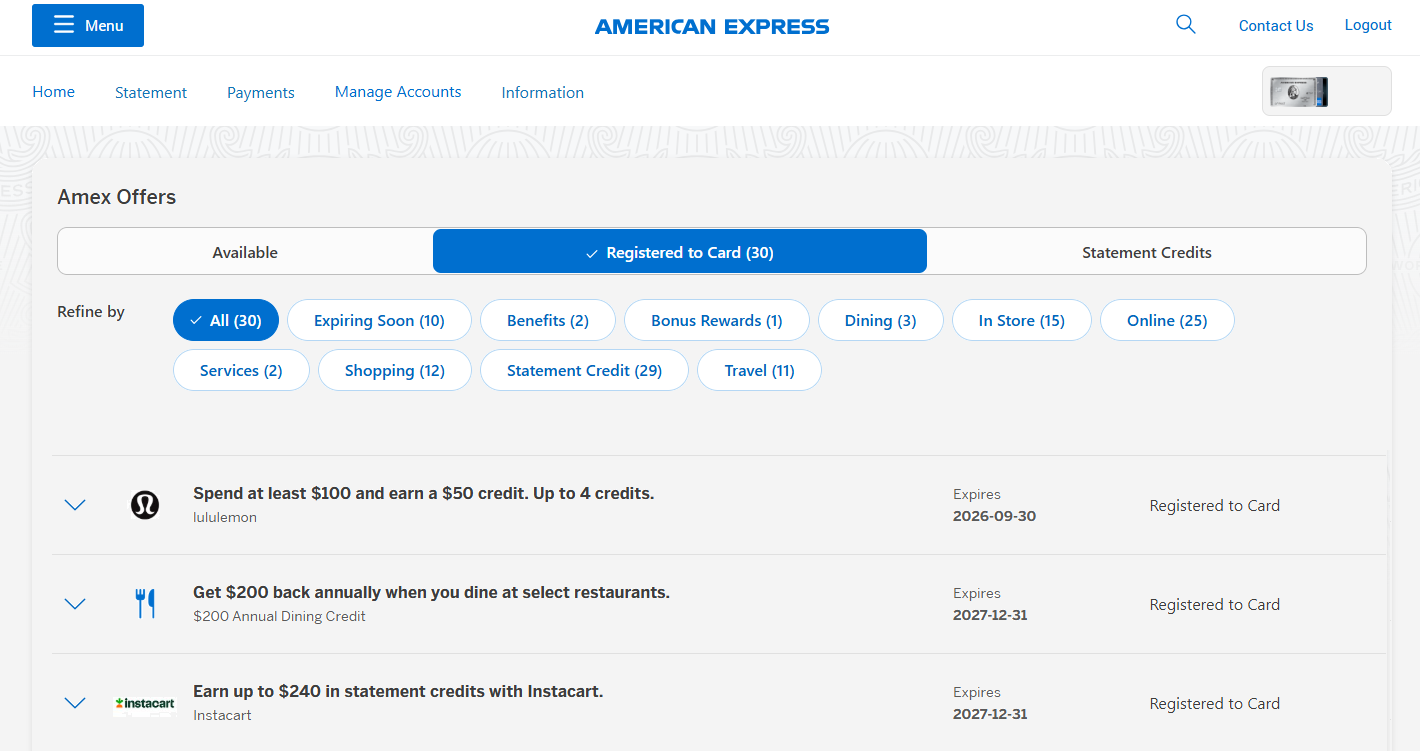Image resolution: width=1420 pixels, height=751 pixels.
Task: Disable the All offers filter
Action: pyautogui.click(x=225, y=320)
